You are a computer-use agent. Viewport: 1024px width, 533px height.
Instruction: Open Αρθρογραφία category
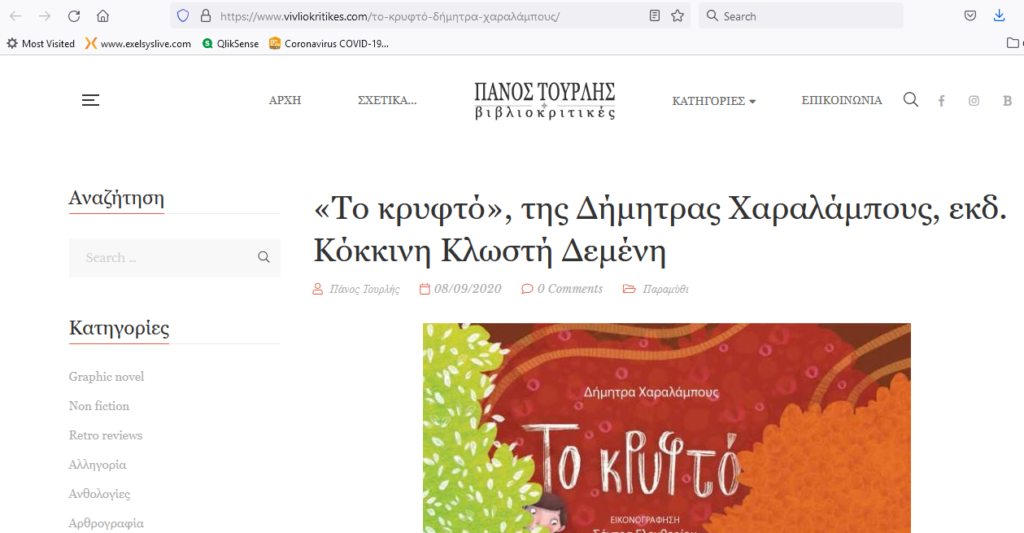(106, 523)
